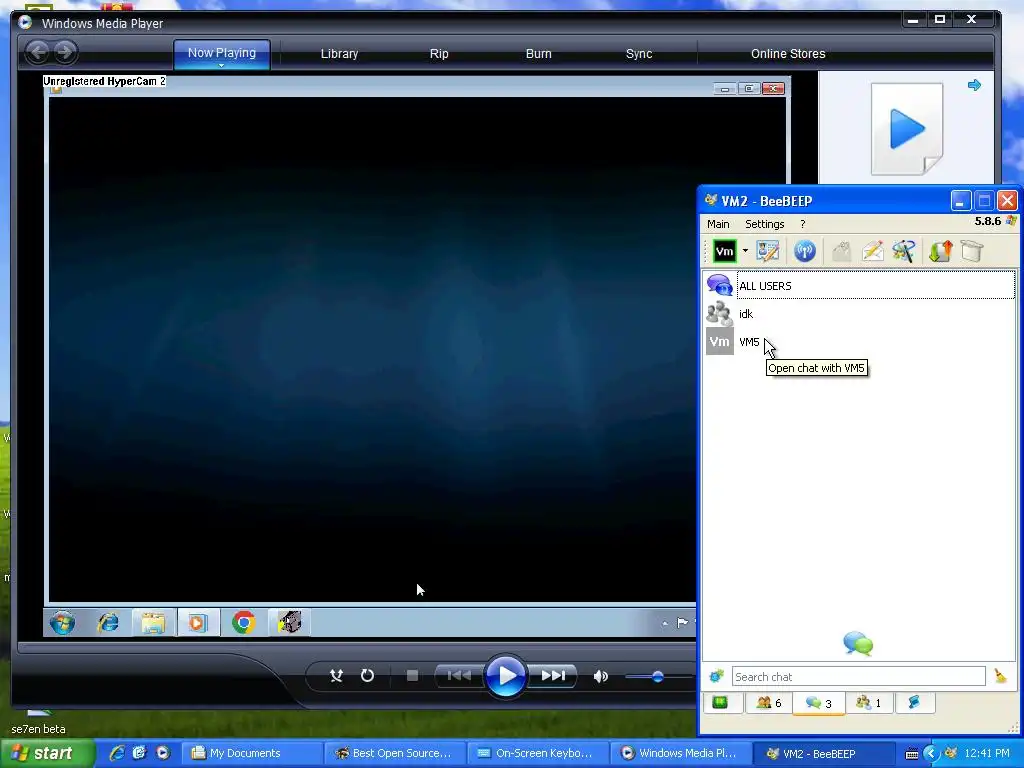Click the action center flag in the video

pos(682,622)
